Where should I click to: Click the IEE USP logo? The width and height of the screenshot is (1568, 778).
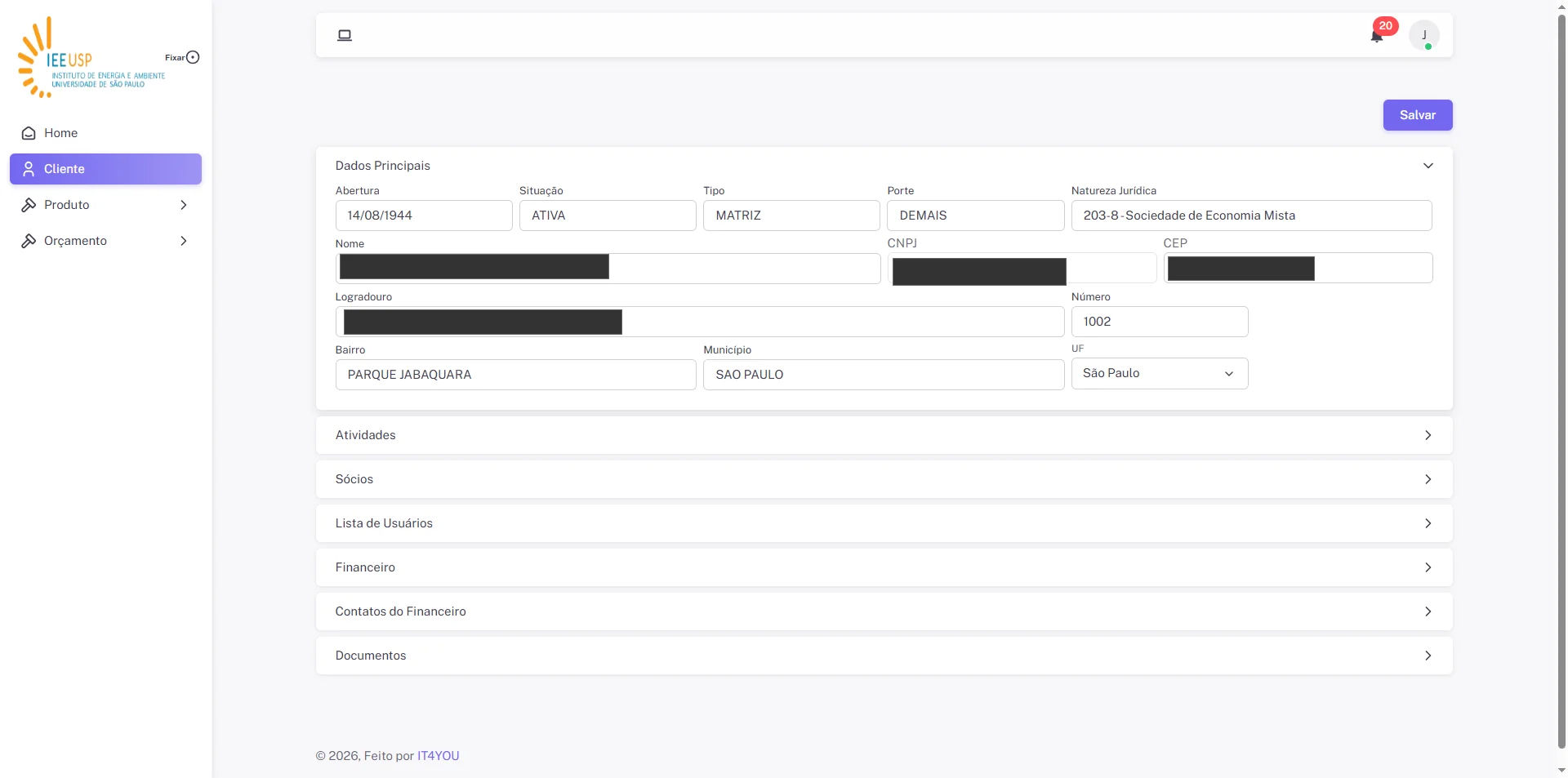pos(91,57)
